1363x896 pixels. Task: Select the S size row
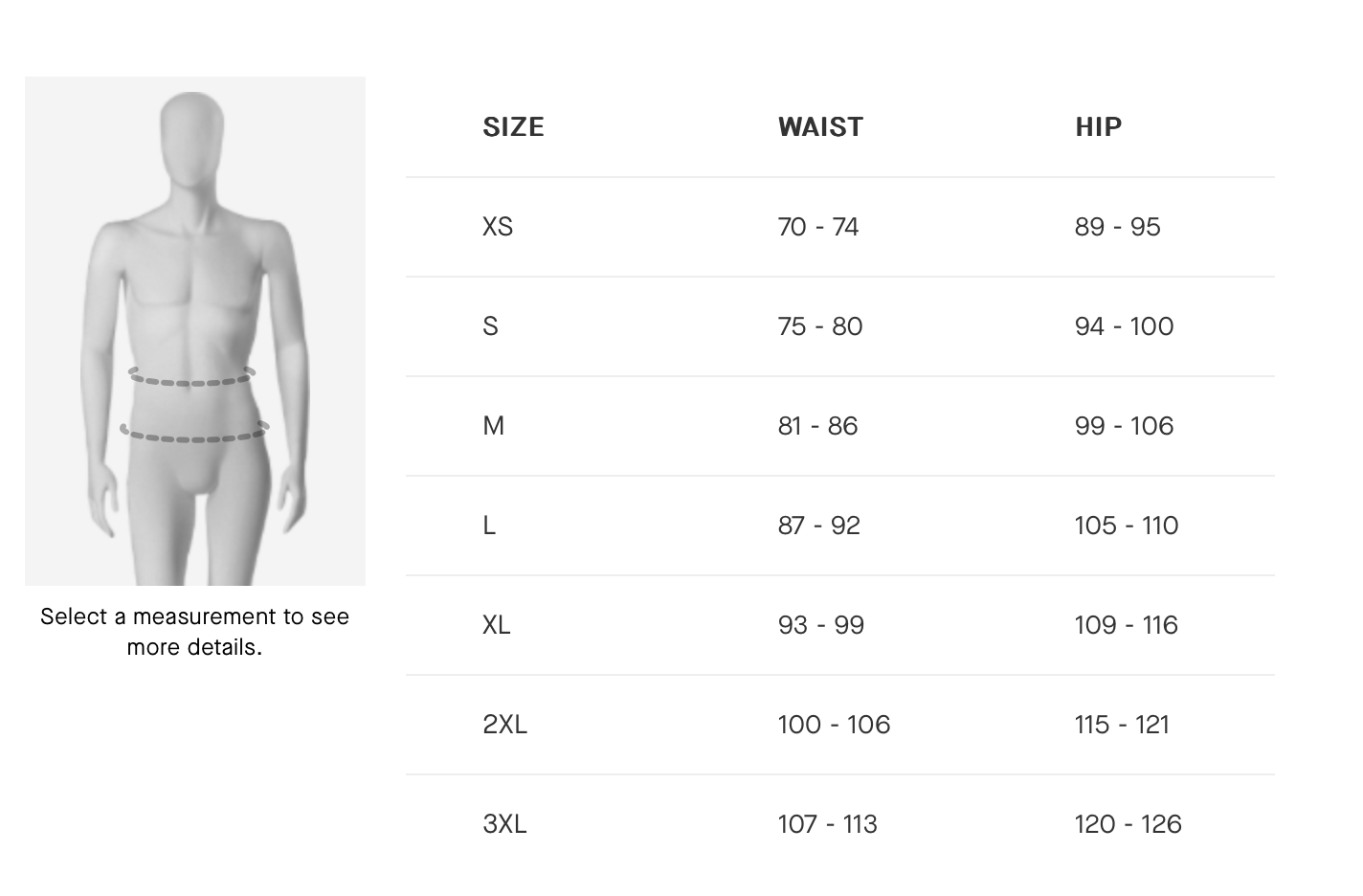[840, 326]
